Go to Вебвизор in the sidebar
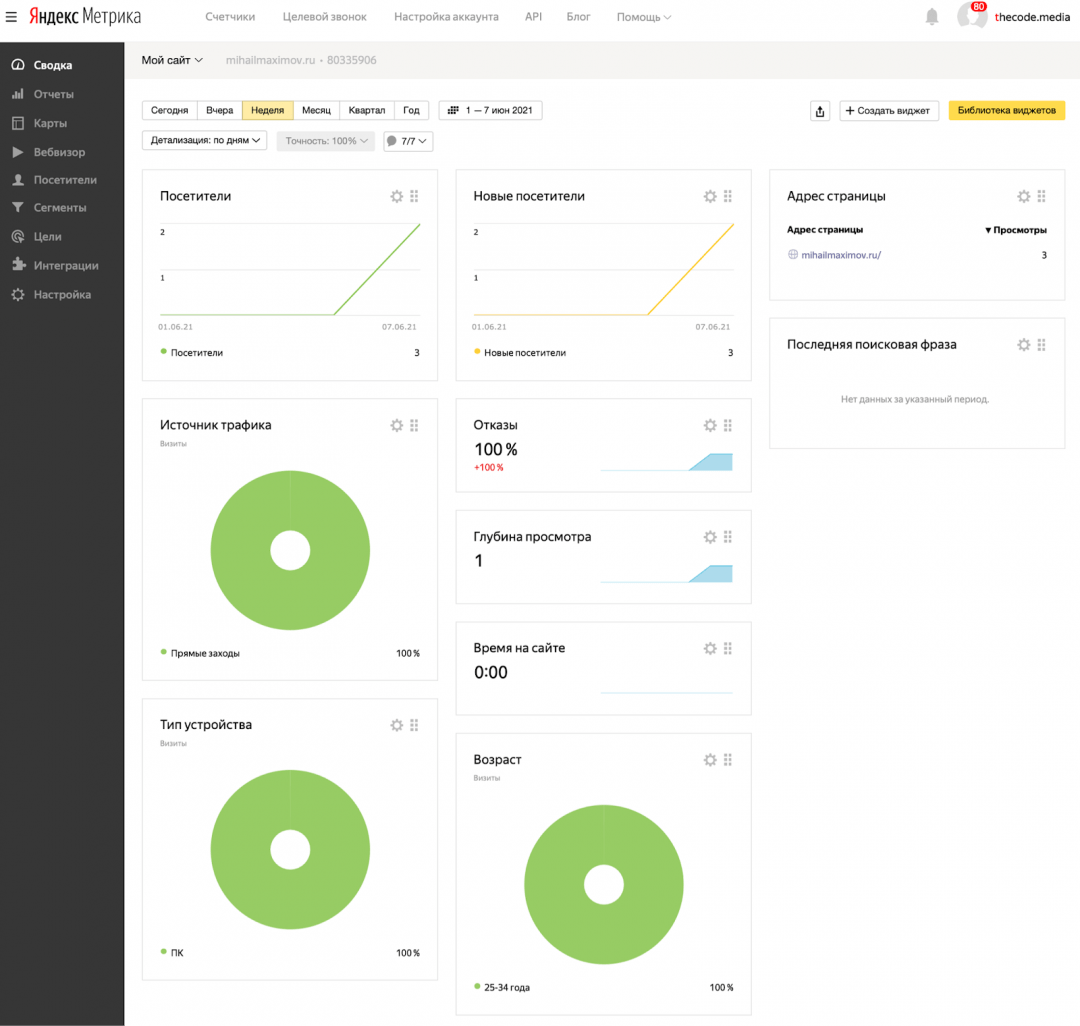The height and width of the screenshot is (1026, 1080). click(59, 152)
